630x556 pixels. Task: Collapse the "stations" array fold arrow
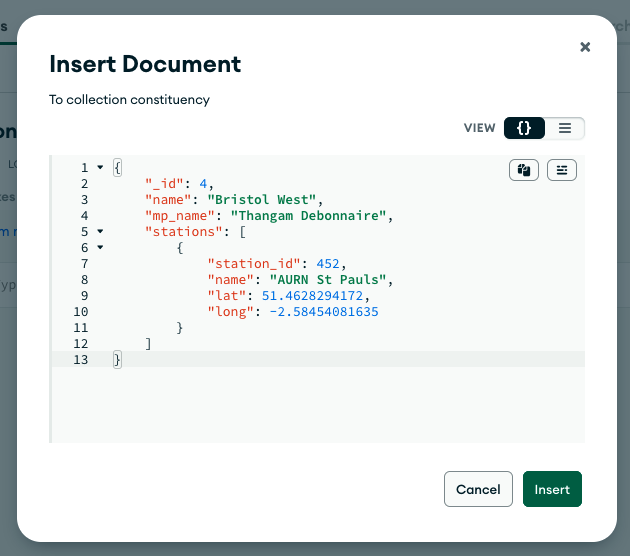[x=100, y=232]
